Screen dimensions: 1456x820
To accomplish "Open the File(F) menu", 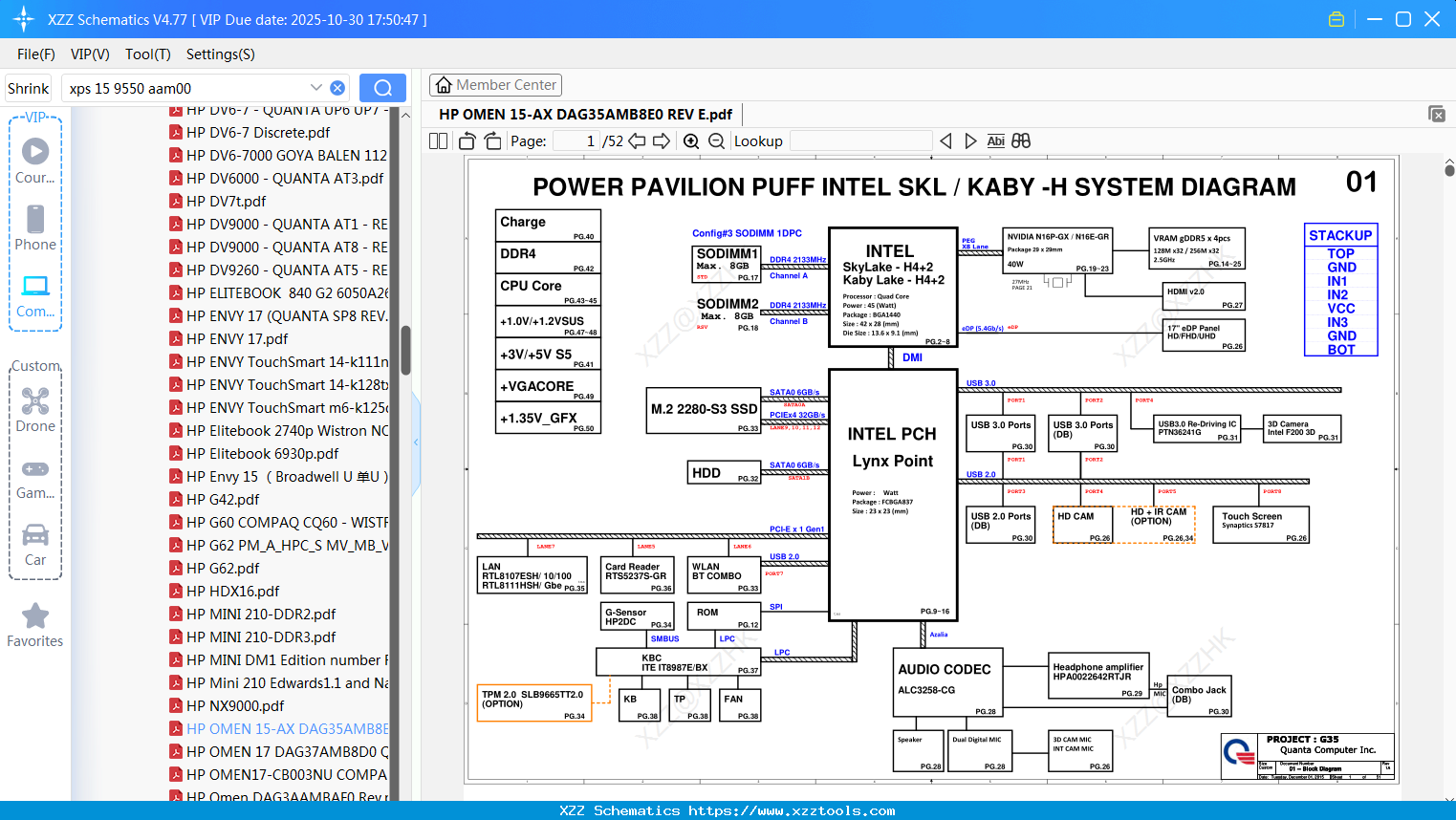I will [36, 54].
